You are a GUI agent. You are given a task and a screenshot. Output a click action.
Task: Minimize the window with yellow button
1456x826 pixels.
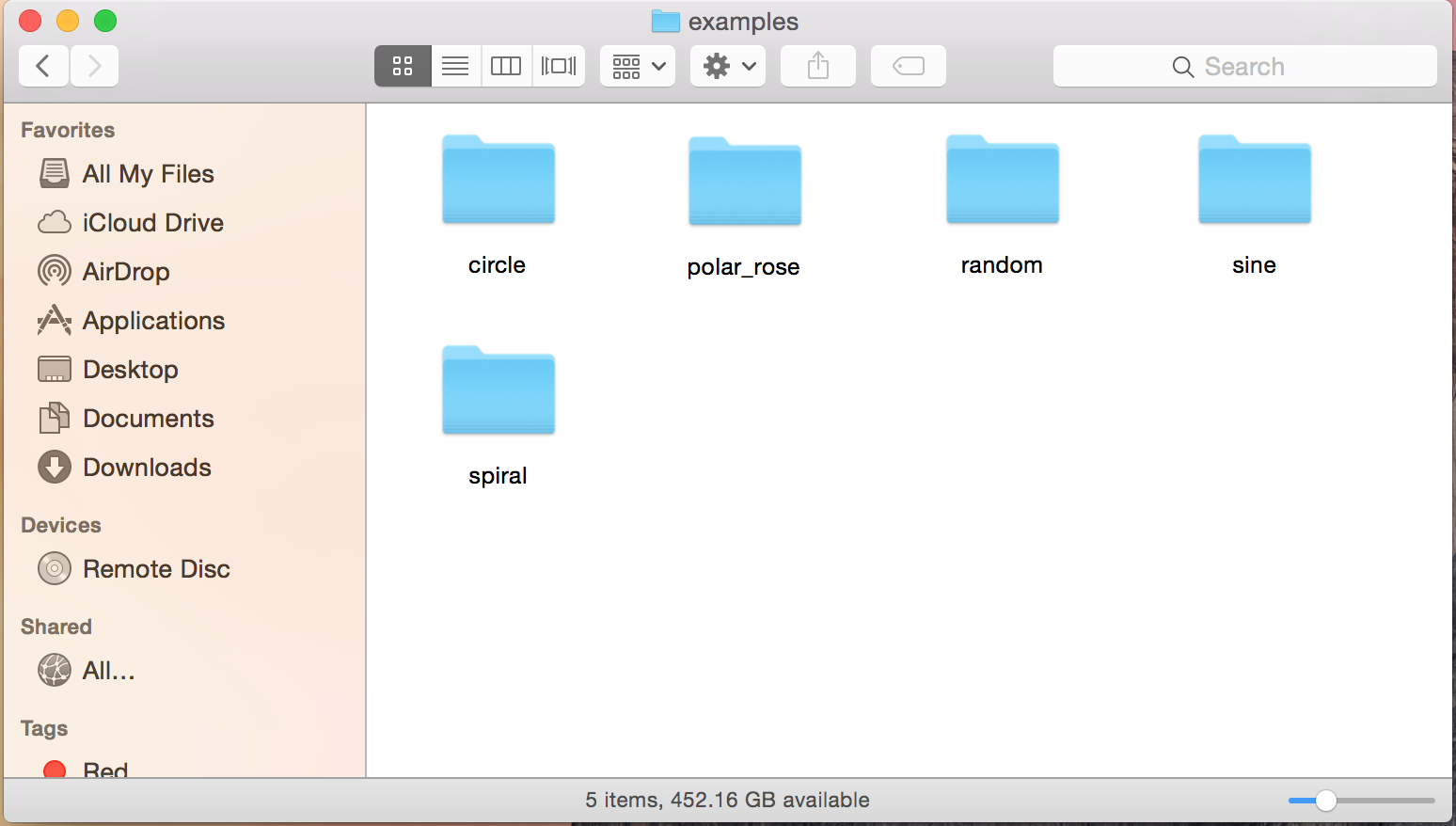(68, 20)
